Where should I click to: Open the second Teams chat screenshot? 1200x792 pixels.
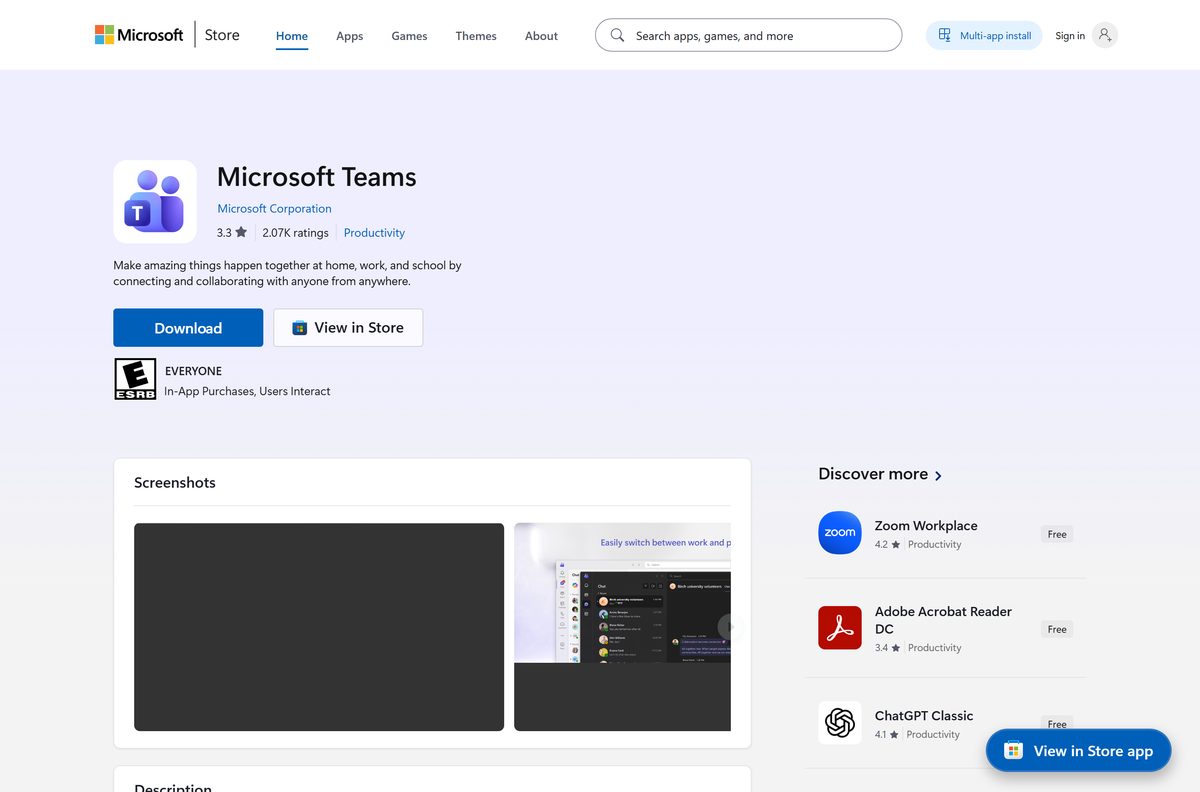[x=622, y=627]
